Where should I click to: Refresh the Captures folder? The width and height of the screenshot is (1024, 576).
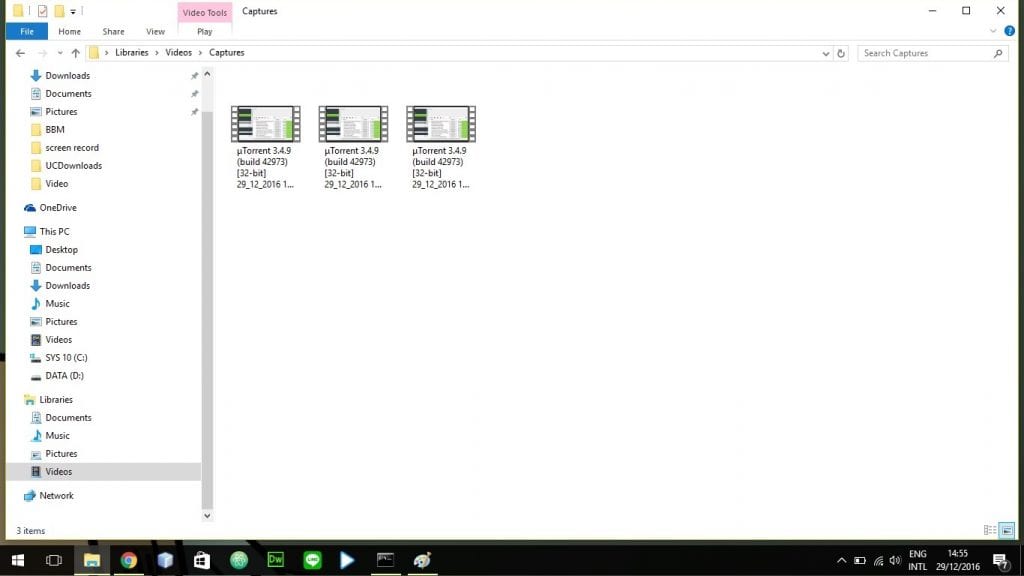click(841, 54)
